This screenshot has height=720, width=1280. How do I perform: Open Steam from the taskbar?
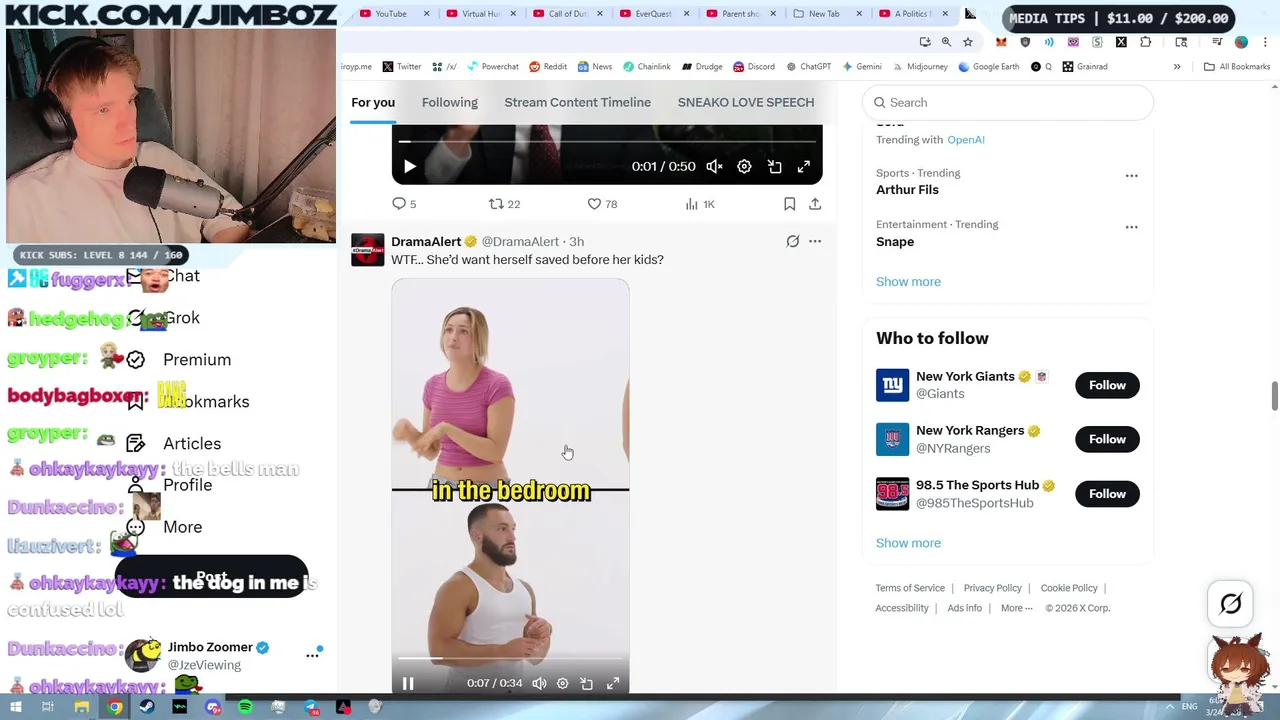(x=147, y=708)
